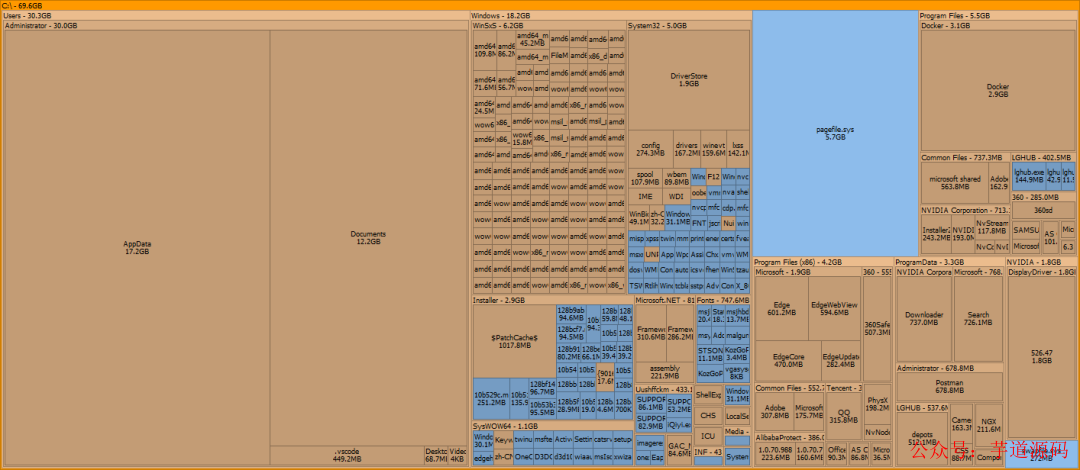
Task: Click the Program Files (x86) - 4.2GB header
Action: pos(823,263)
